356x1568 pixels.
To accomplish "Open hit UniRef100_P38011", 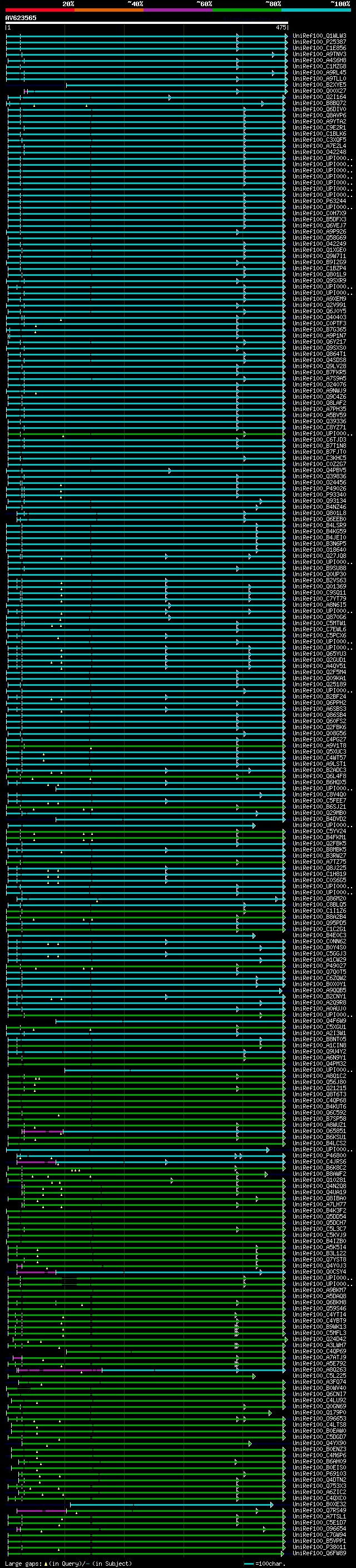I will [319, 1547].
